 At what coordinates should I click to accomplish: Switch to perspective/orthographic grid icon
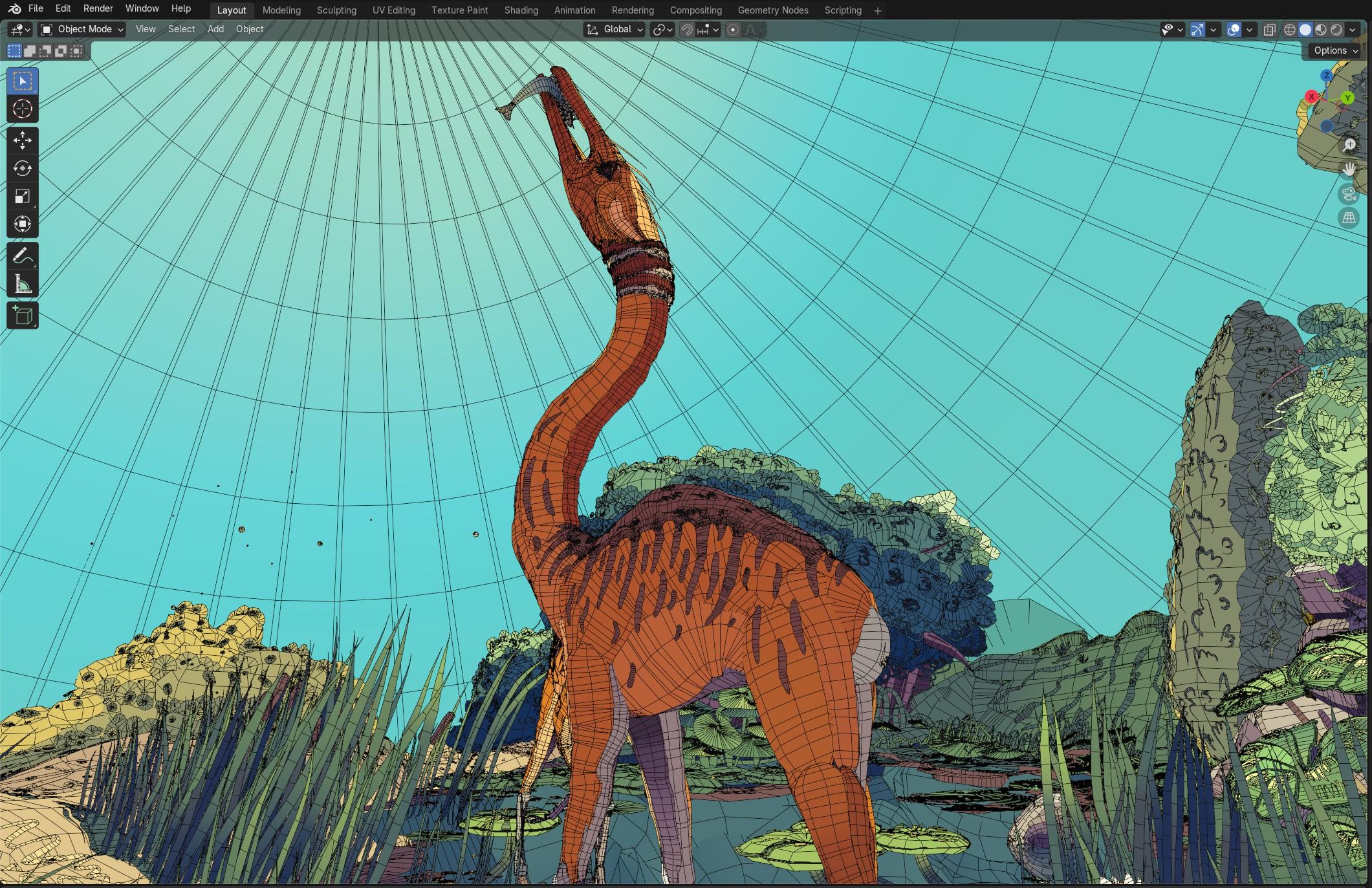coord(1349,218)
